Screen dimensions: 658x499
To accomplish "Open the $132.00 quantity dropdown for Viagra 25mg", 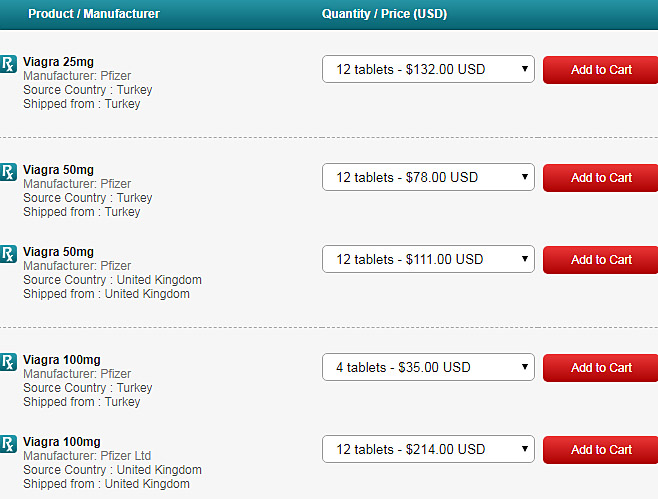I will [x=428, y=69].
